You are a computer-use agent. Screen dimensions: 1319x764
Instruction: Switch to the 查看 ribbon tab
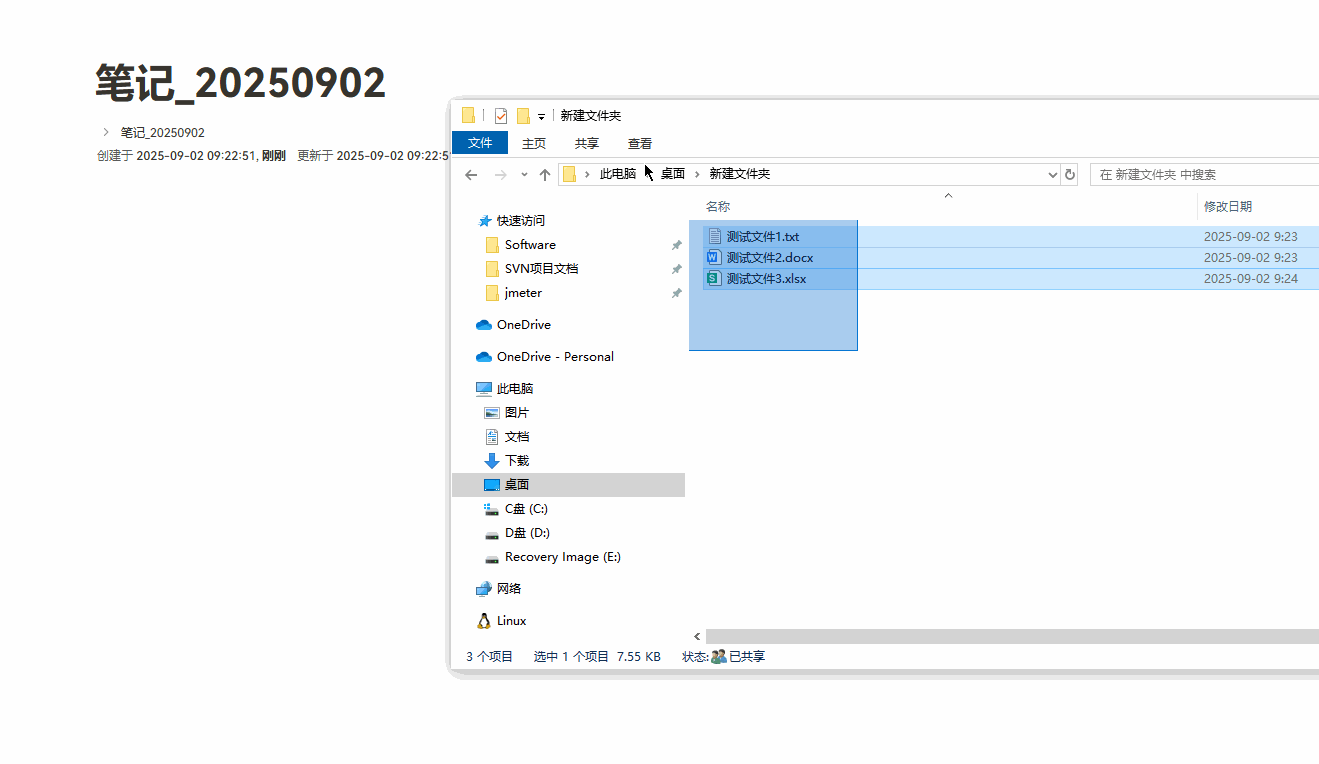639,142
